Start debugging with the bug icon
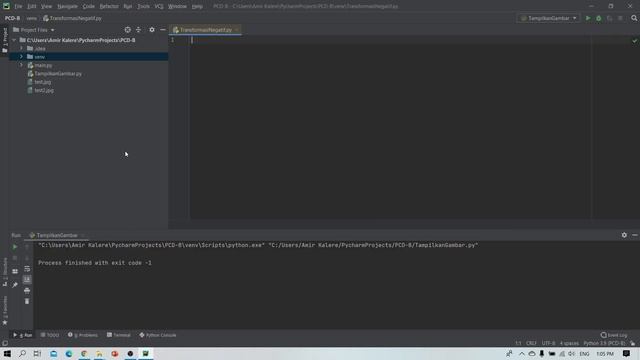The height and width of the screenshot is (360, 640). click(x=599, y=18)
